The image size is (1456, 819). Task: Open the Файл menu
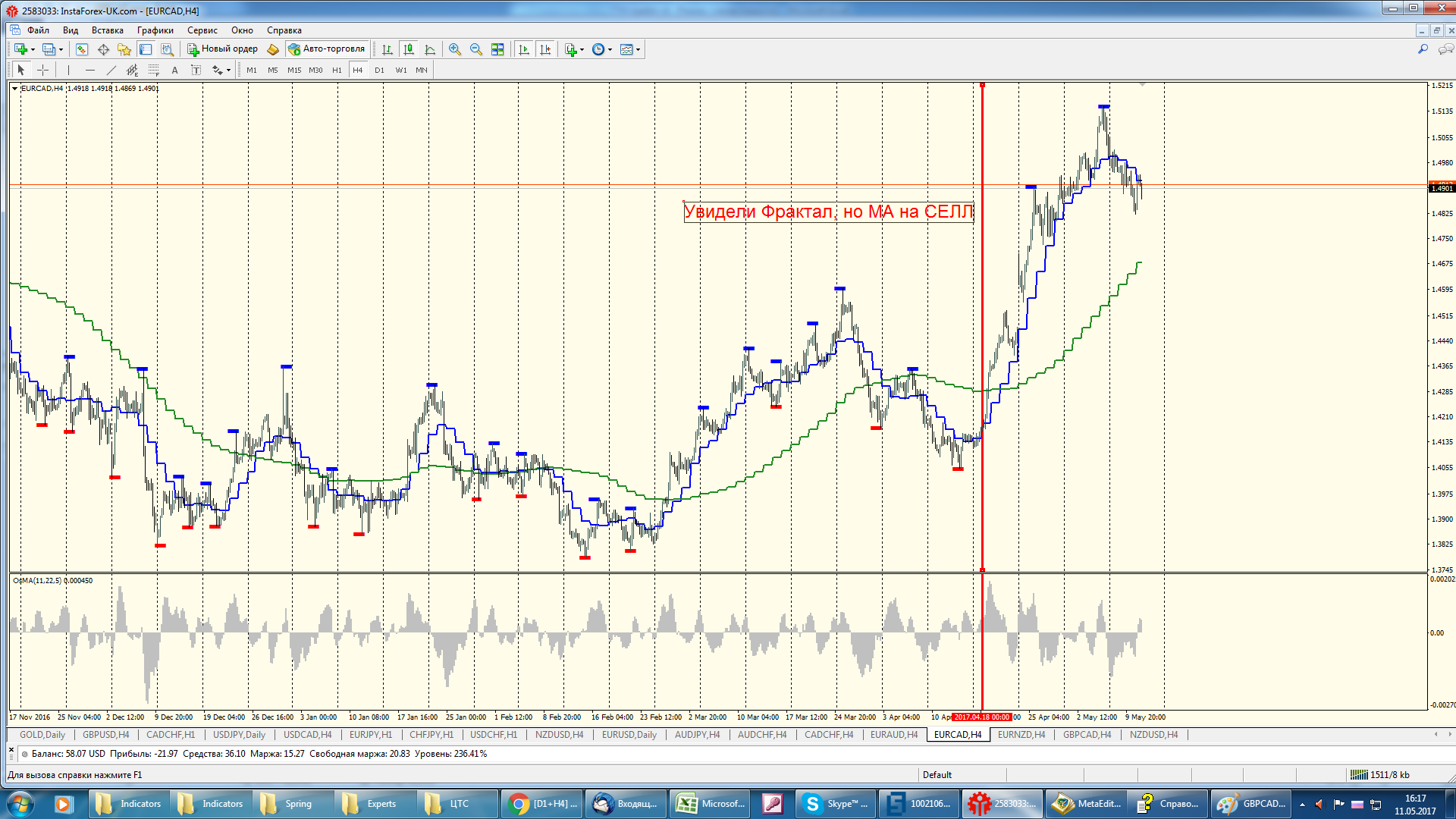[x=38, y=30]
